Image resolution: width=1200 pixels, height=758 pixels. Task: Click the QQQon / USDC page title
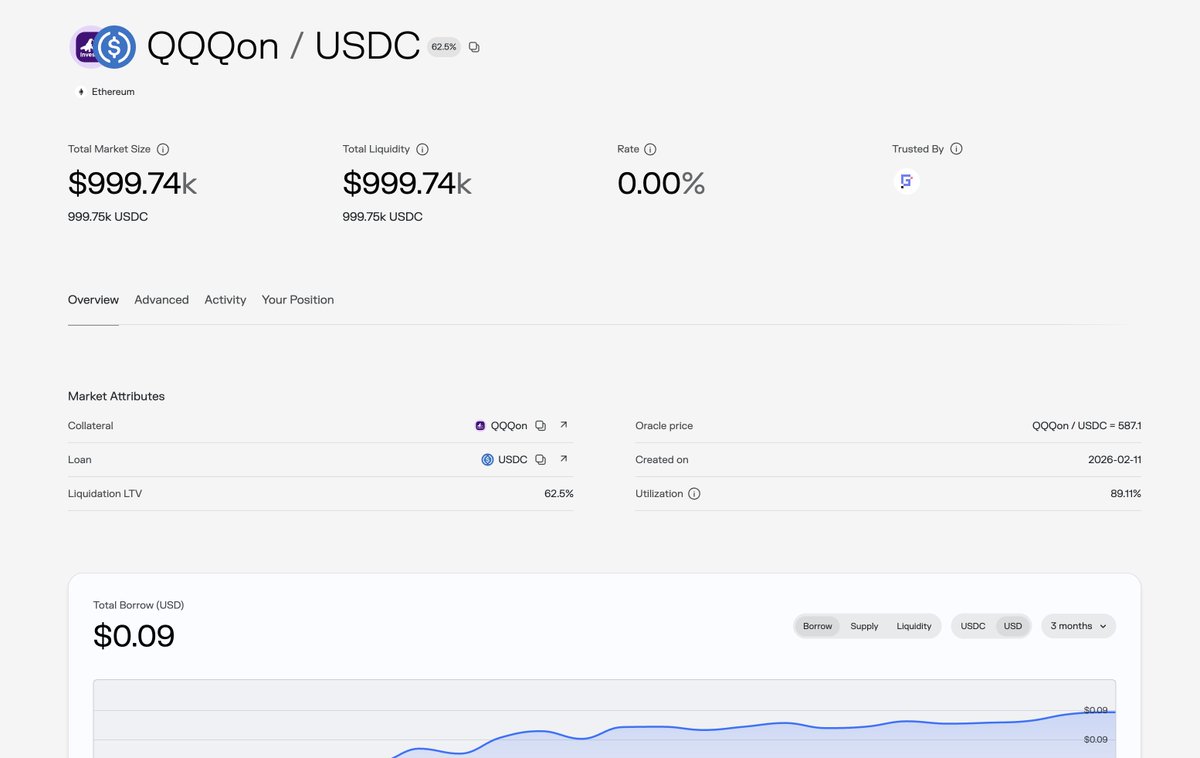point(283,47)
